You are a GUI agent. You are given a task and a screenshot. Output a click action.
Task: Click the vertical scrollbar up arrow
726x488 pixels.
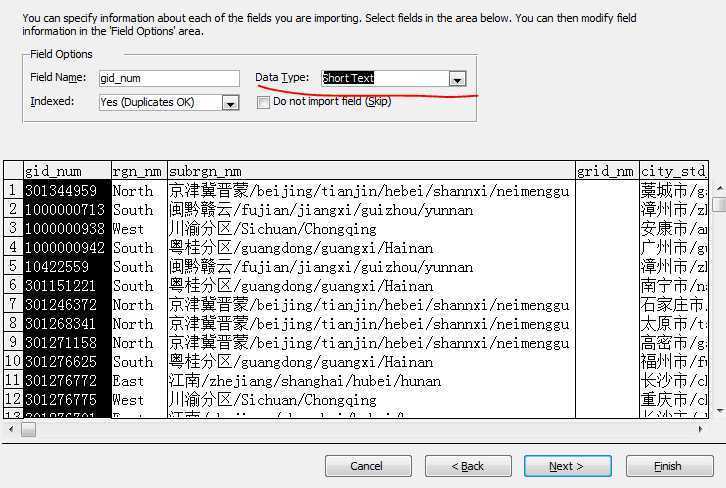point(720,188)
